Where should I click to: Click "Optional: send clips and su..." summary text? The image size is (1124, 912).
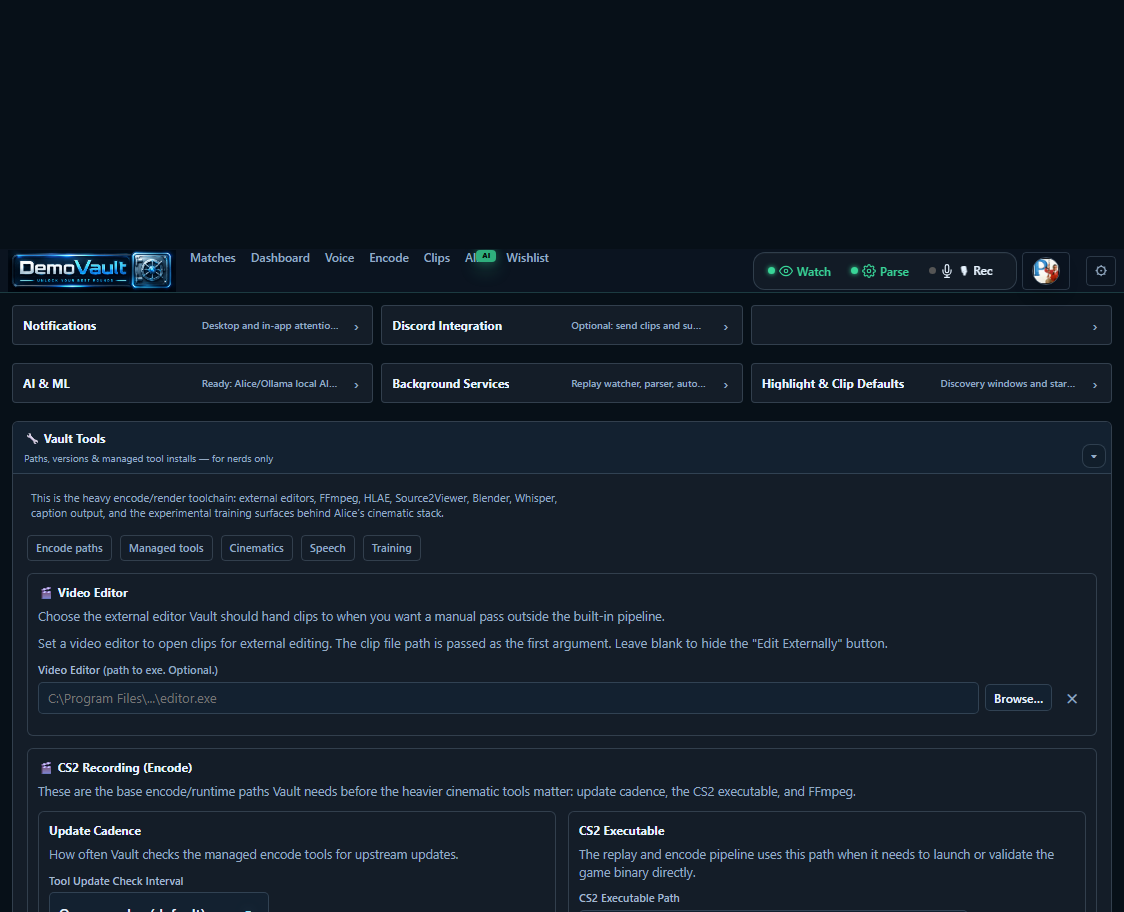(636, 326)
